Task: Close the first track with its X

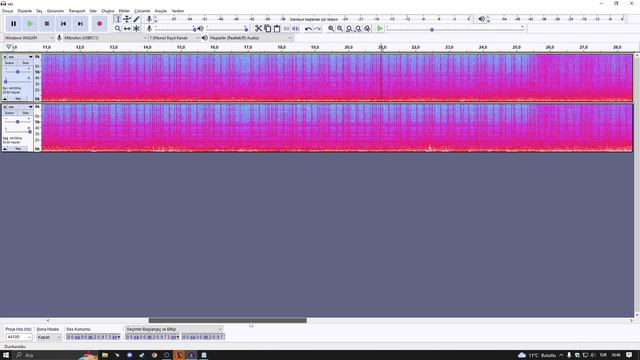Action: (x=5, y=57)
